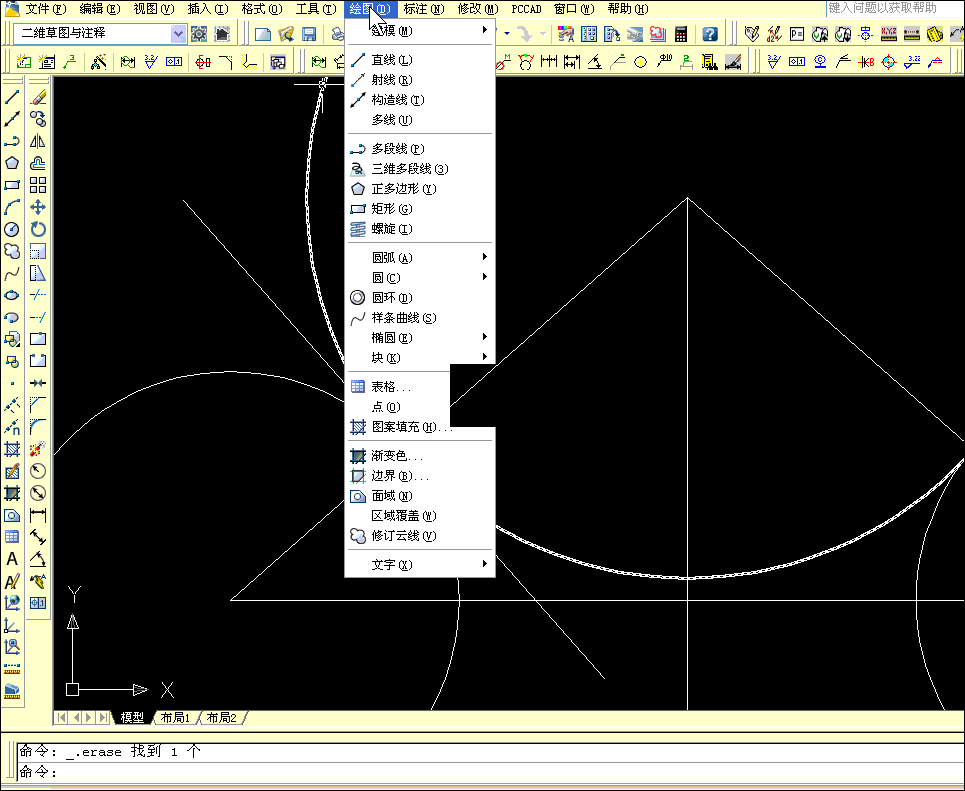
Task: Select the Trim tool in Modify toolbar
Action: (x=38, y=295)
